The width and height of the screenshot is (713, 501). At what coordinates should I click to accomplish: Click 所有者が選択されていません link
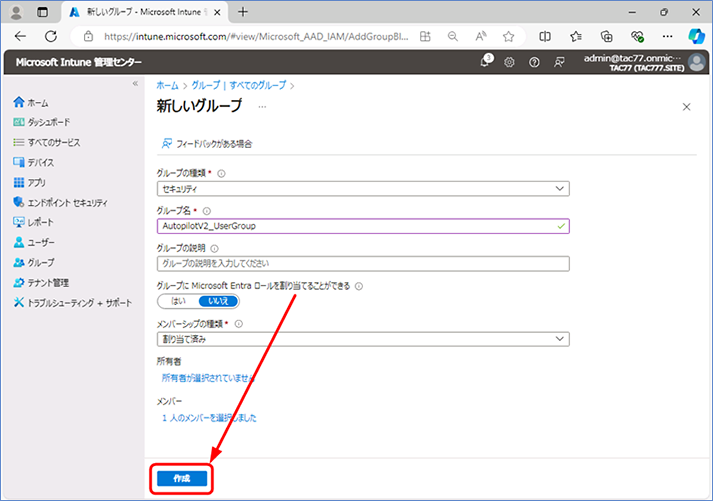[x=208, y=378]
